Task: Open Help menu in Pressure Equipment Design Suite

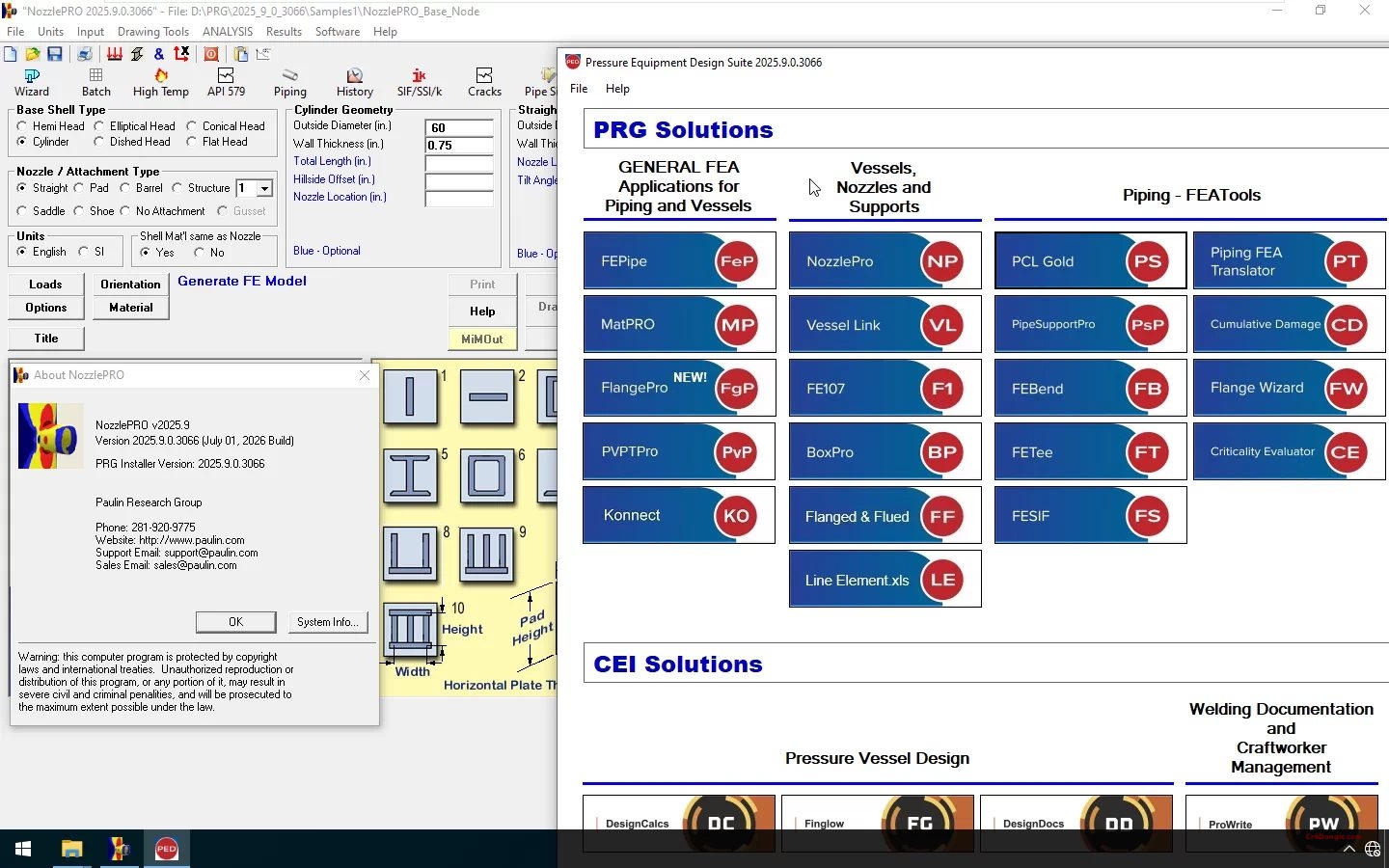Action: 617,89
